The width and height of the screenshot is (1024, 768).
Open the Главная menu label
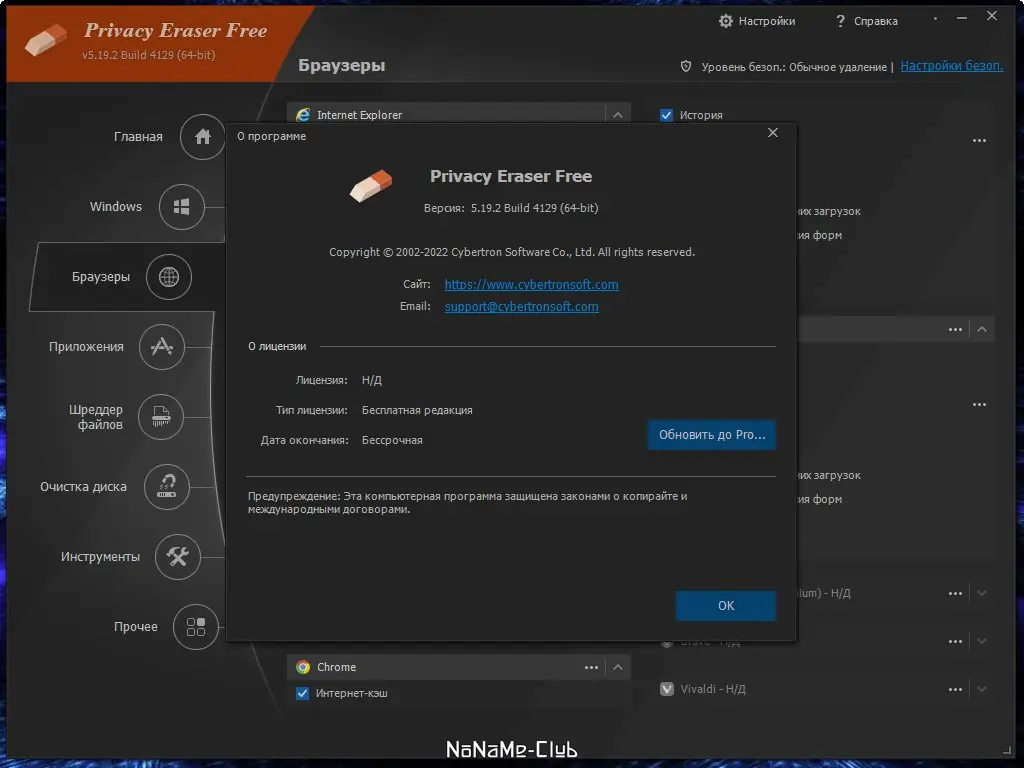tap(138, 136)
